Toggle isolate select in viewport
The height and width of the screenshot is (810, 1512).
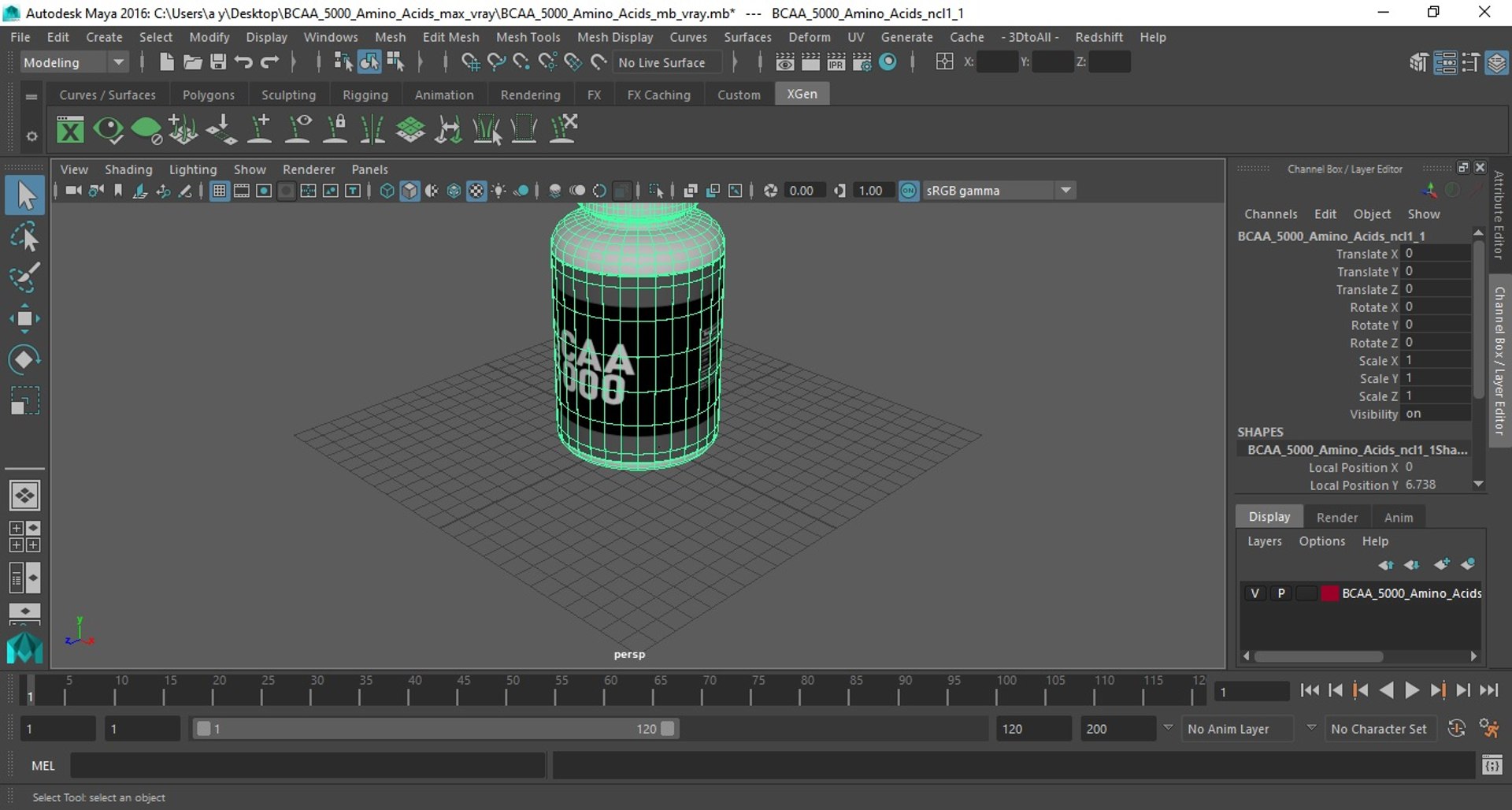point(656,191)
